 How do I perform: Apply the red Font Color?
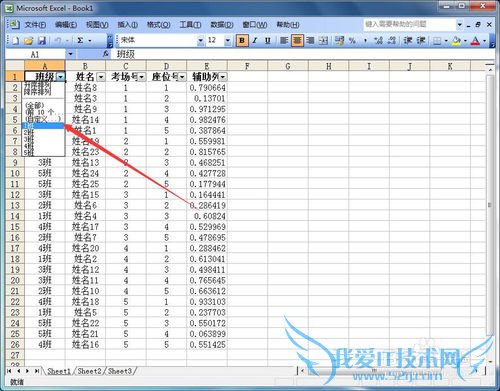(475, 41)
